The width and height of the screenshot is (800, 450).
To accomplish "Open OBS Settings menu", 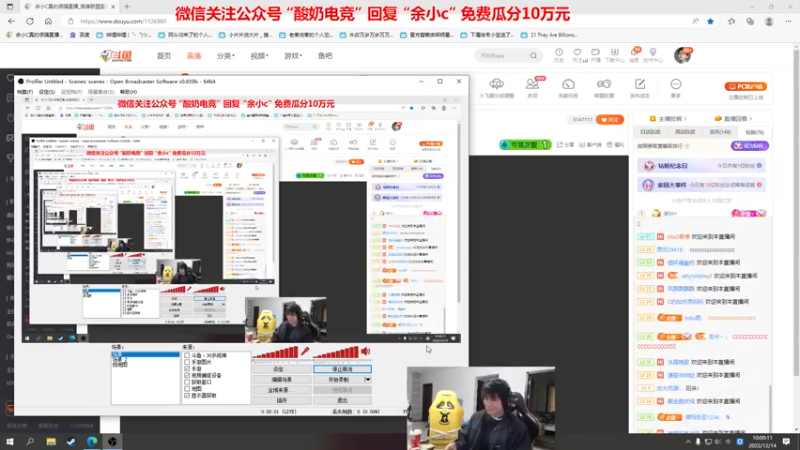I will (x=47, y=92).
